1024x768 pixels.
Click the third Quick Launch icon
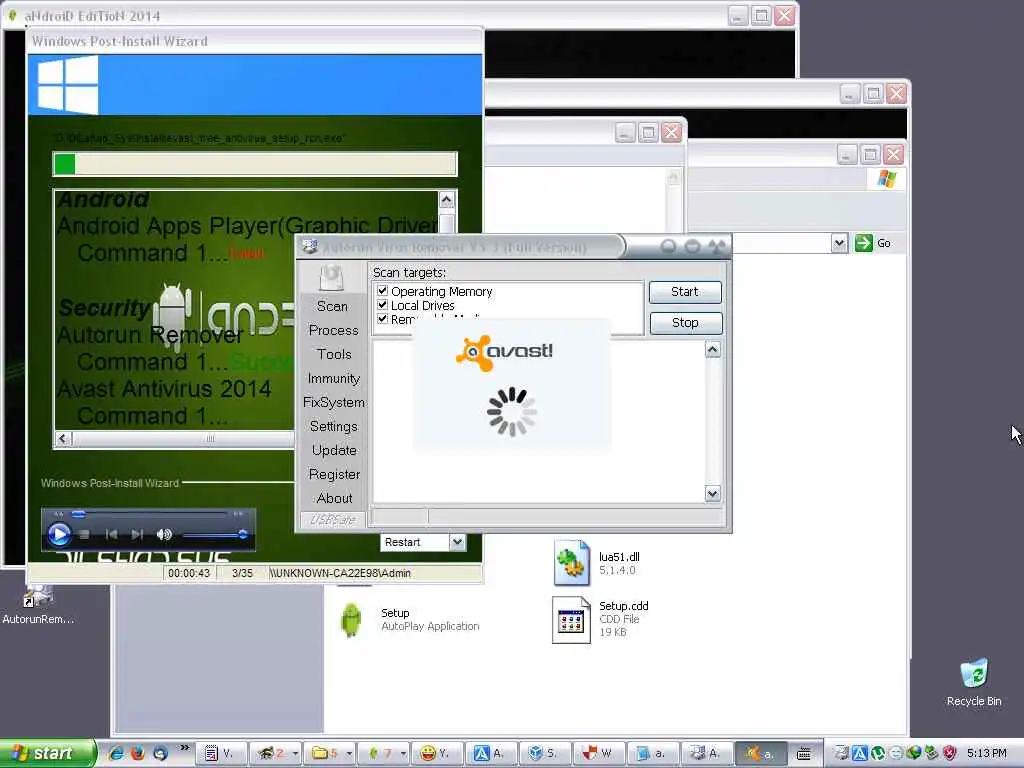160,753
